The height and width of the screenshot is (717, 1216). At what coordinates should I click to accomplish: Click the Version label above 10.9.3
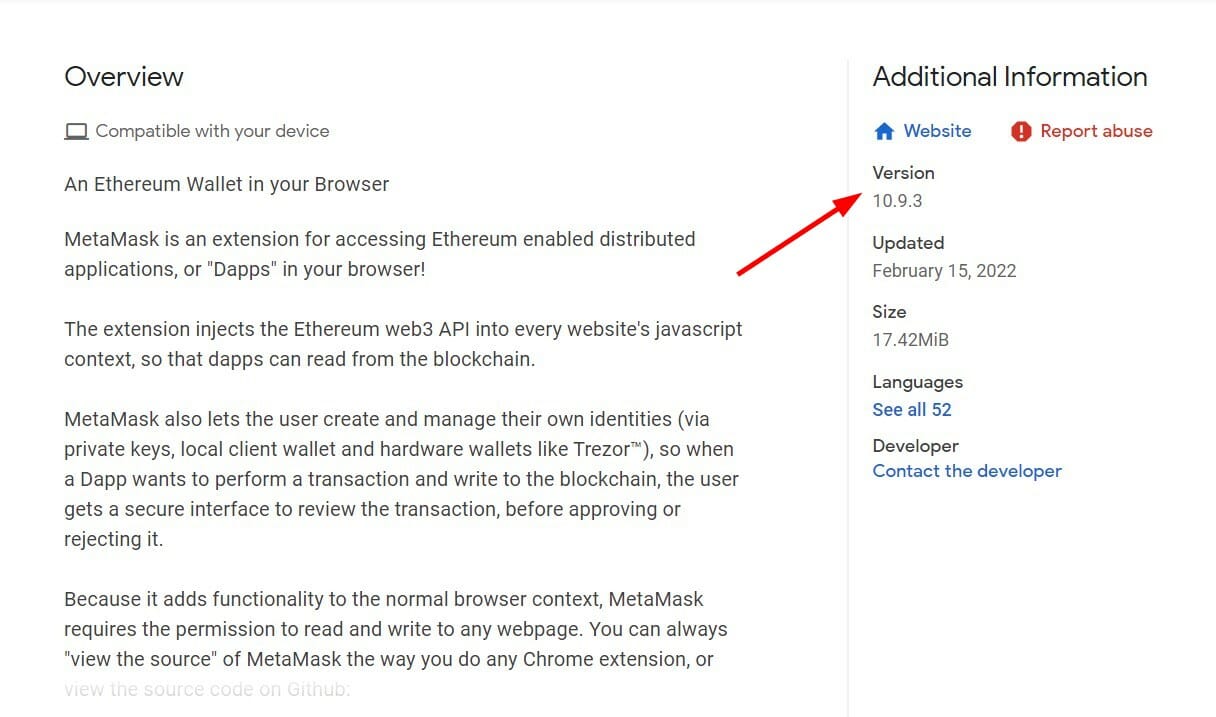[903, 172]
